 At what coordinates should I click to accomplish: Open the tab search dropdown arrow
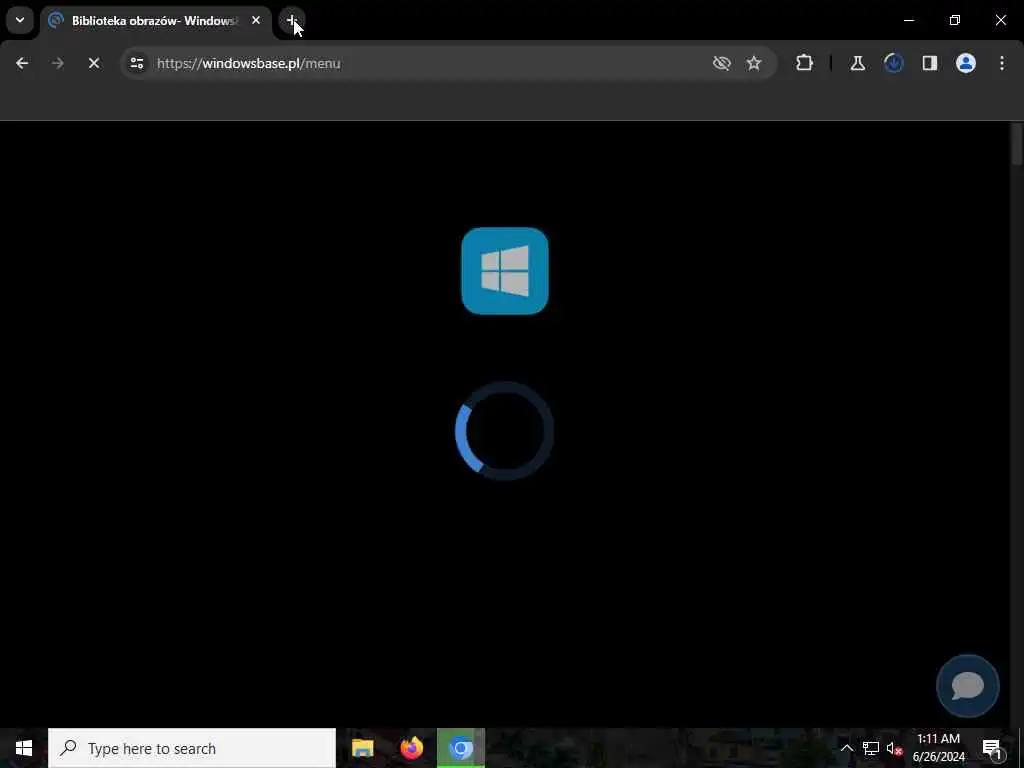(x=20, y=20)
